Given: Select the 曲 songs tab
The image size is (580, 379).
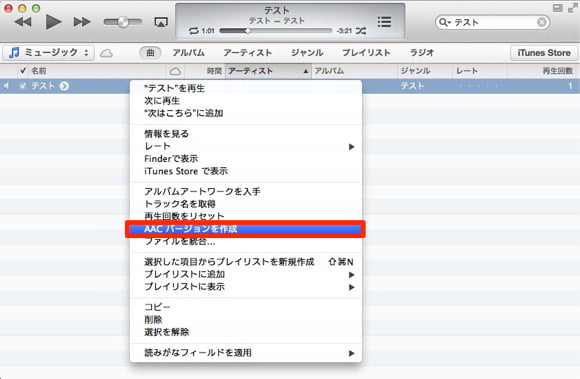Looking at the screenshot, I should coord(150,53).
